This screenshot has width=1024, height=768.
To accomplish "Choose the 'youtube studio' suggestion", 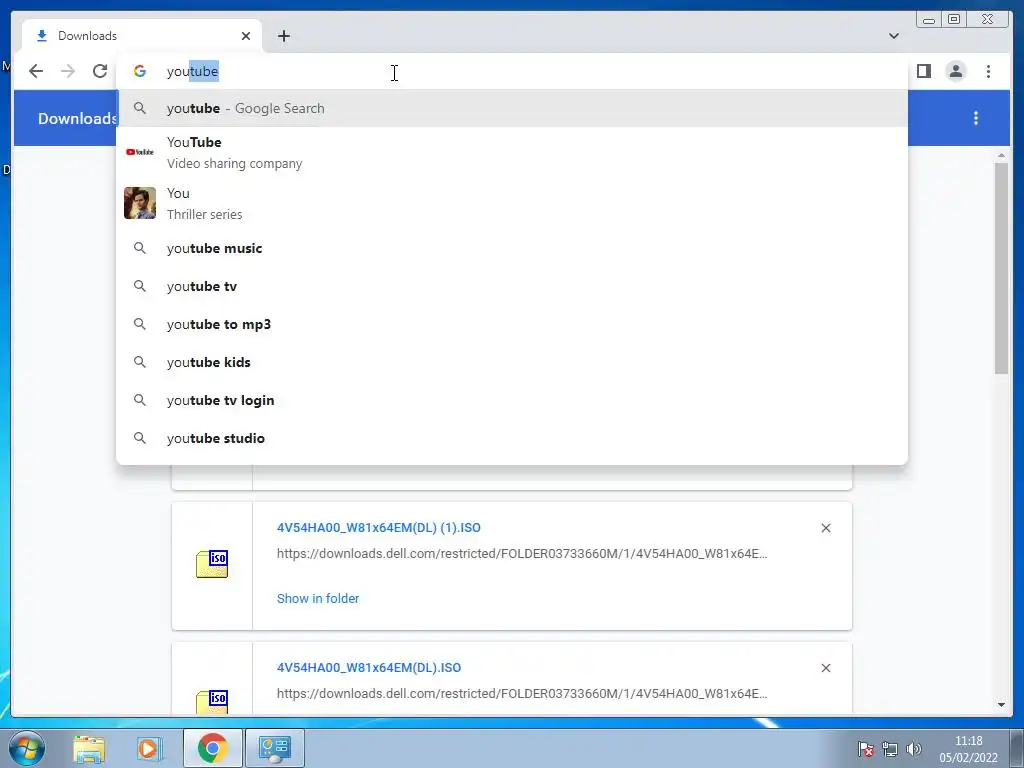I will point(512,438).
